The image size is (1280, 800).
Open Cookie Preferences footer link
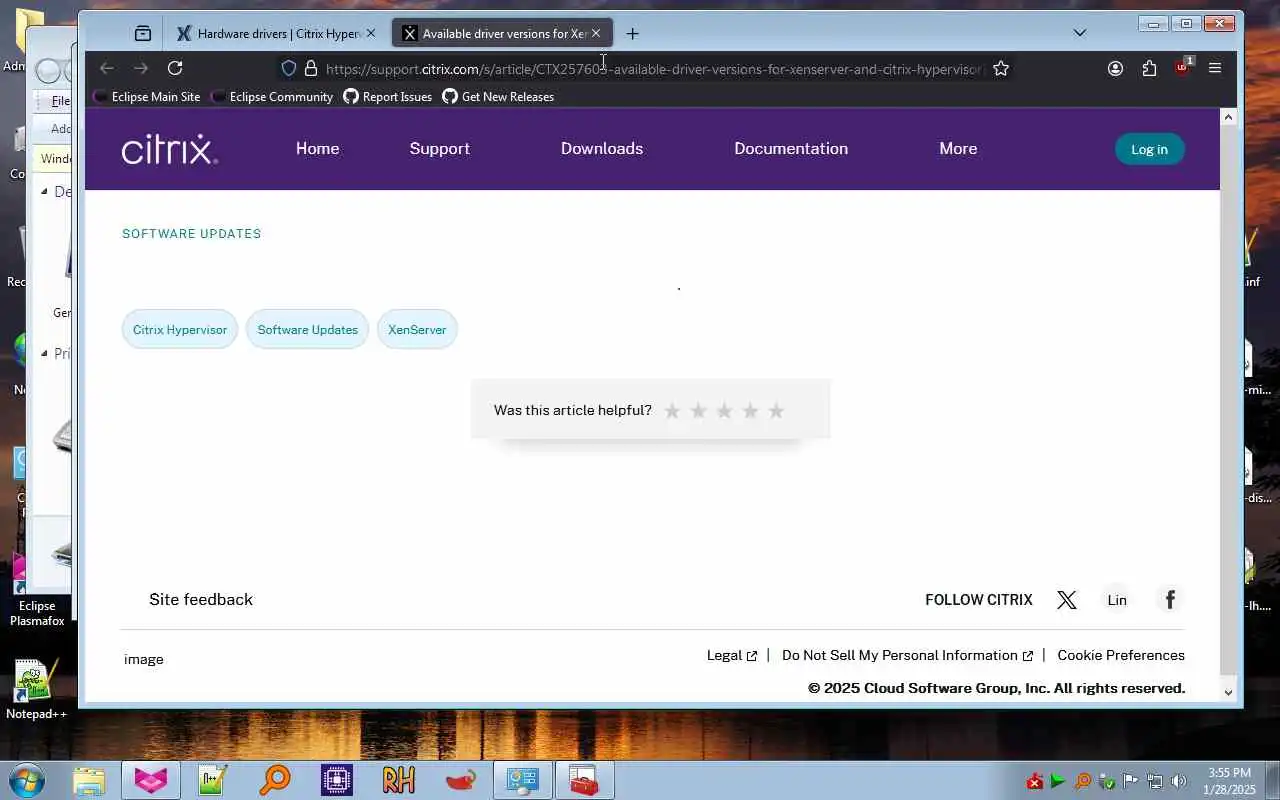tap(1121, 655)
